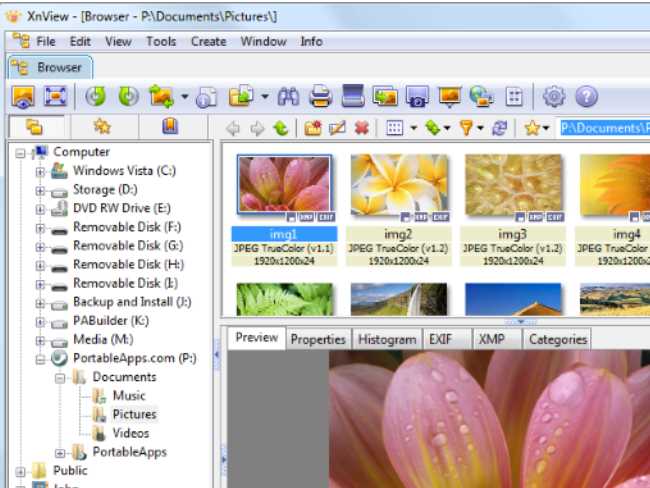Viewport: 650px width, 488px height.
Task: Click the screen capture camera icon
Action: click(x=417, y=97)
